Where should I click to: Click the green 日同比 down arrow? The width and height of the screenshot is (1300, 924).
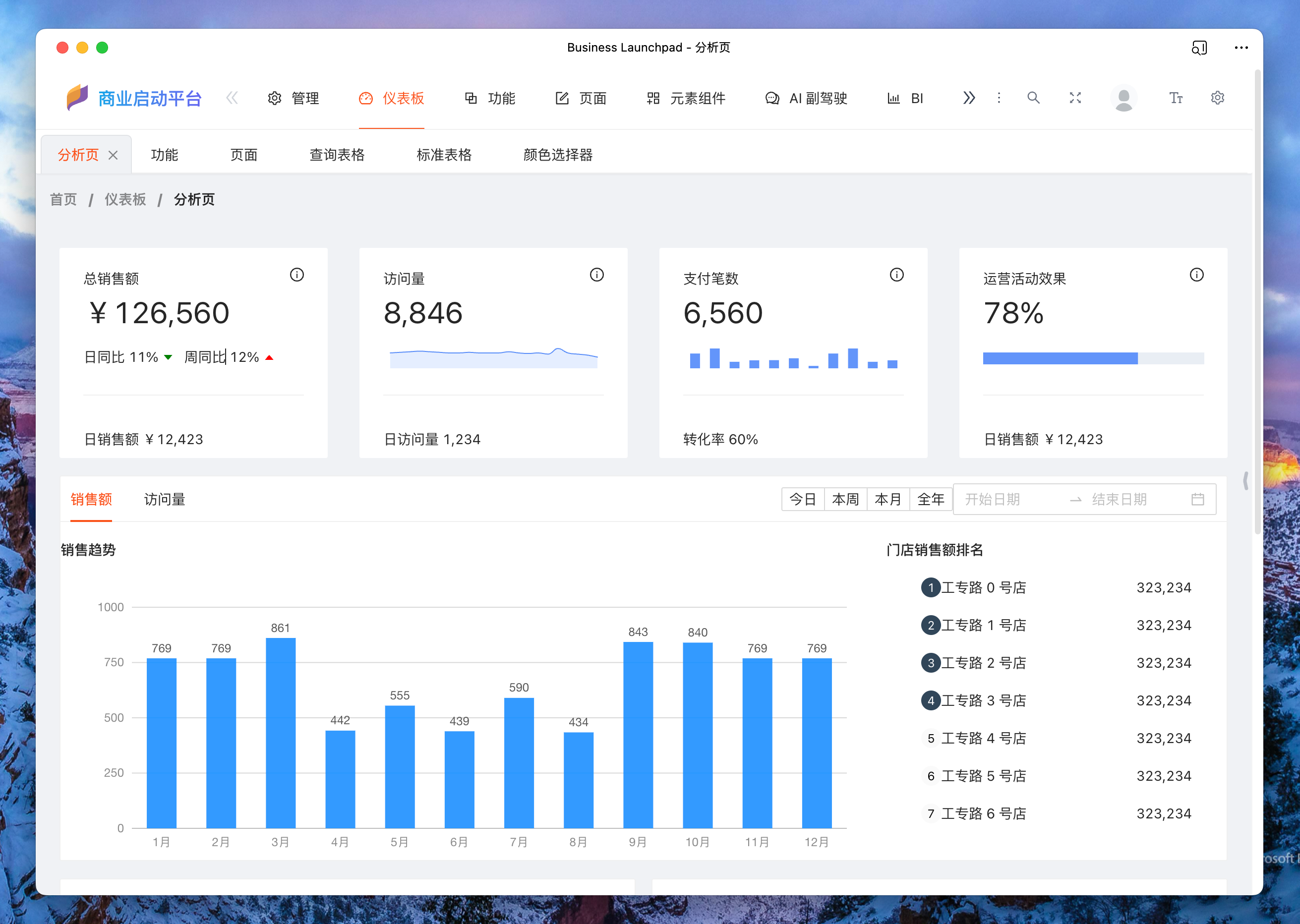pyautogui.click(x=168, y=358)
